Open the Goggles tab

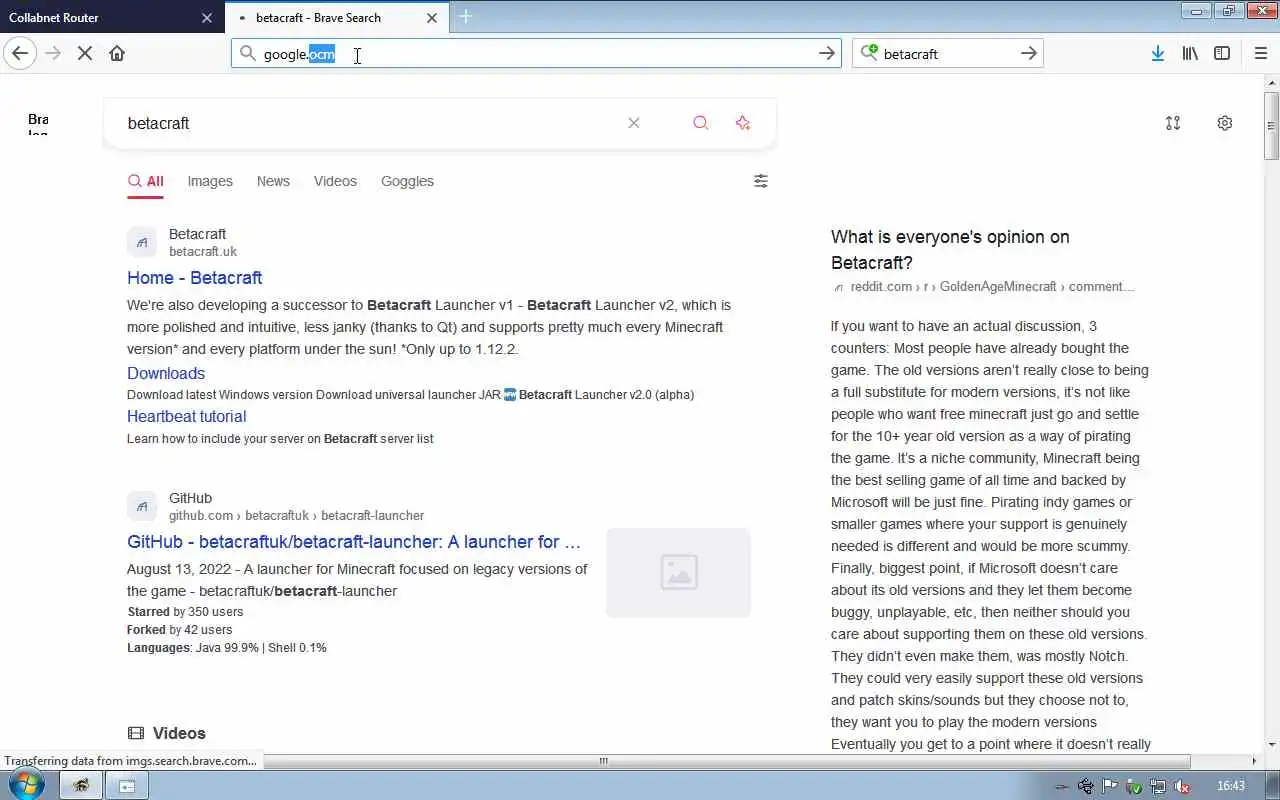pos(407,181)
